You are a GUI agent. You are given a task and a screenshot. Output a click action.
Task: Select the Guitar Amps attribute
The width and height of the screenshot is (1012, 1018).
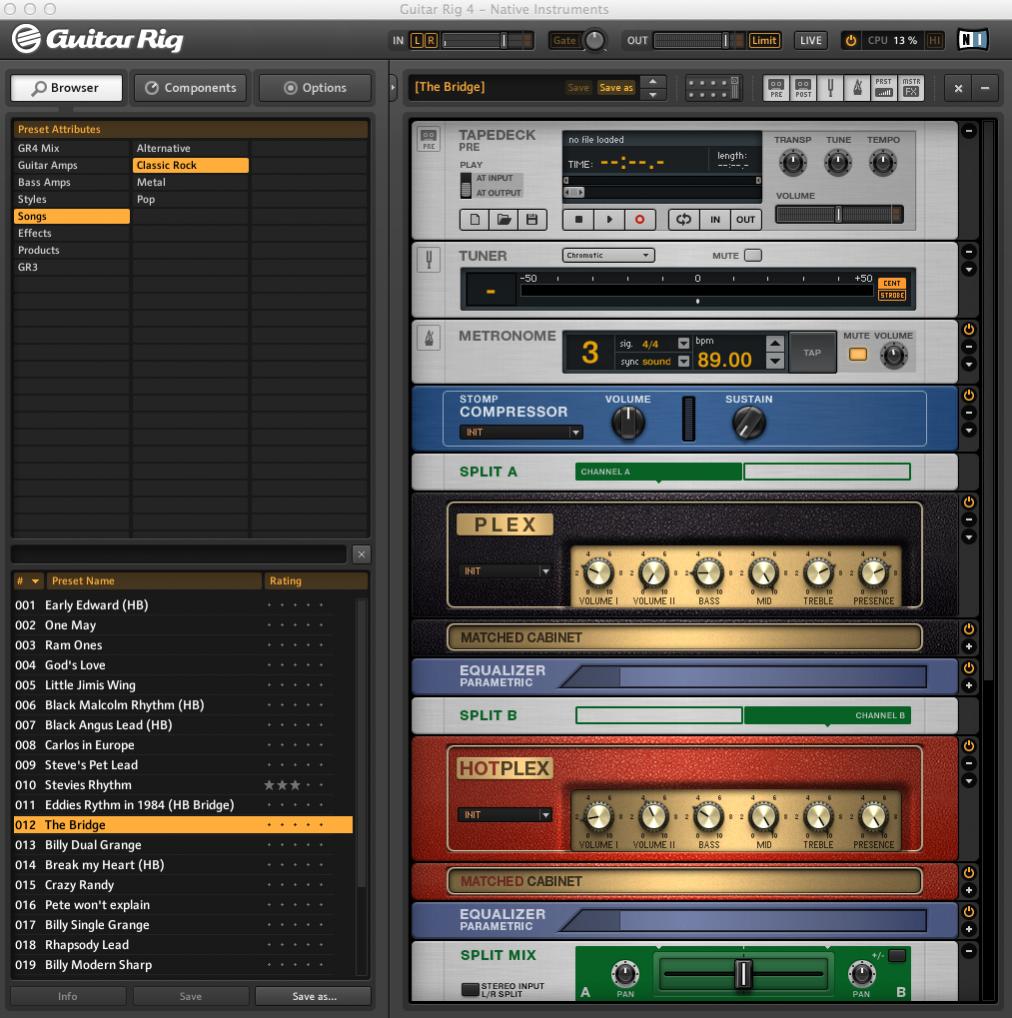71,166
